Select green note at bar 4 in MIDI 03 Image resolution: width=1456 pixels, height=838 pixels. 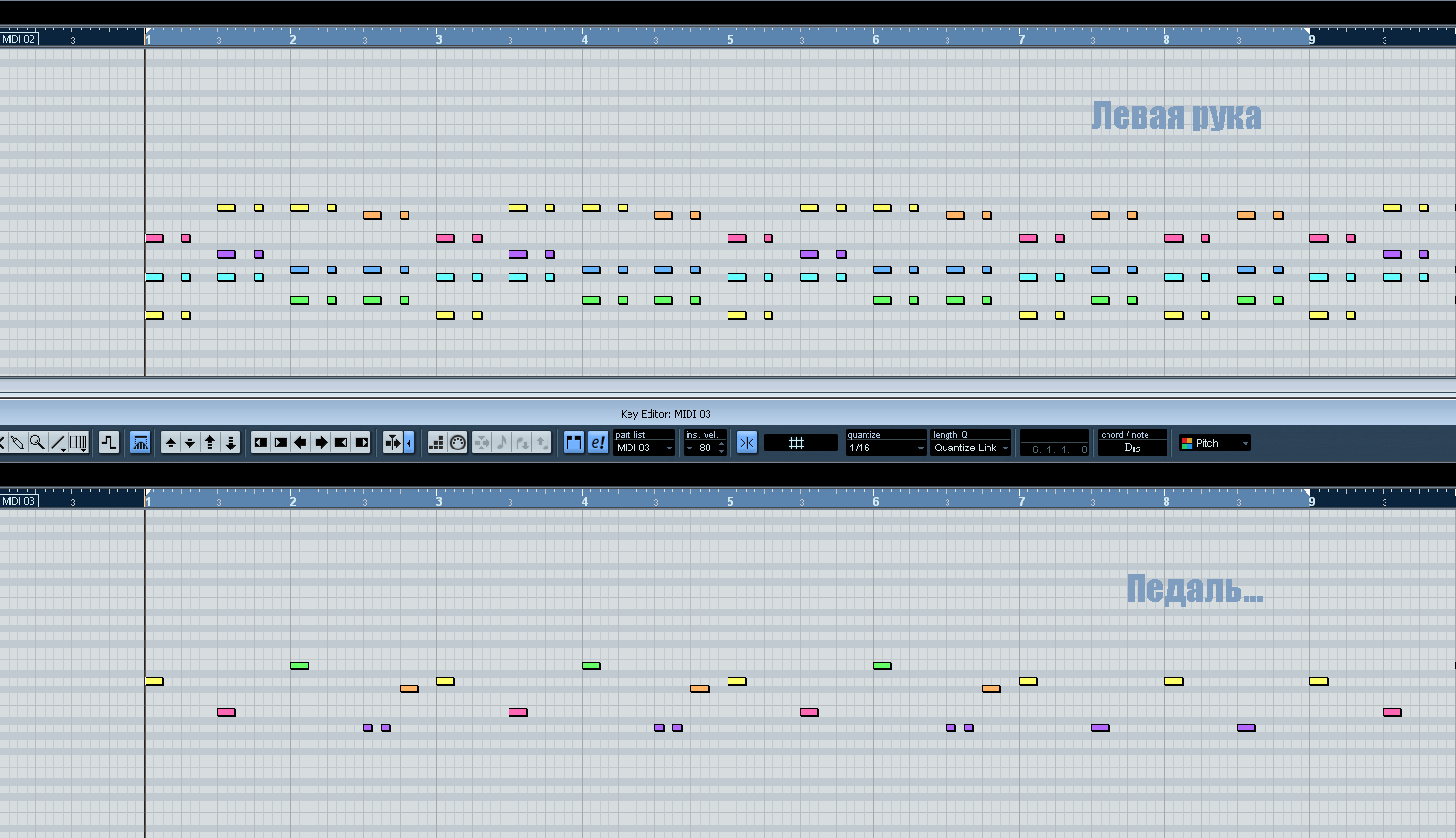pyautogui.click(x=591, y=666)
